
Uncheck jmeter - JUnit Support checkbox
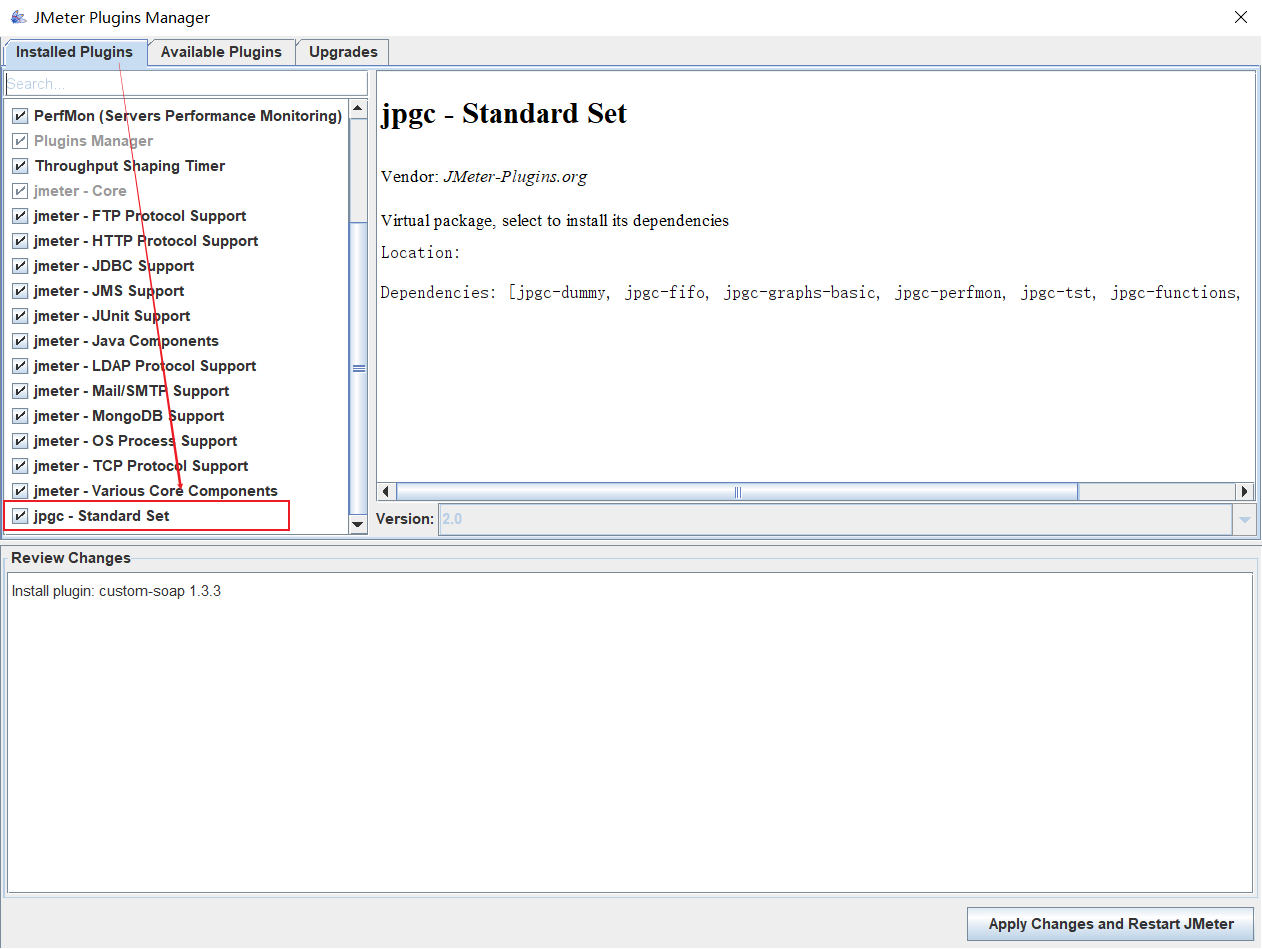click(x=20, y=316)
